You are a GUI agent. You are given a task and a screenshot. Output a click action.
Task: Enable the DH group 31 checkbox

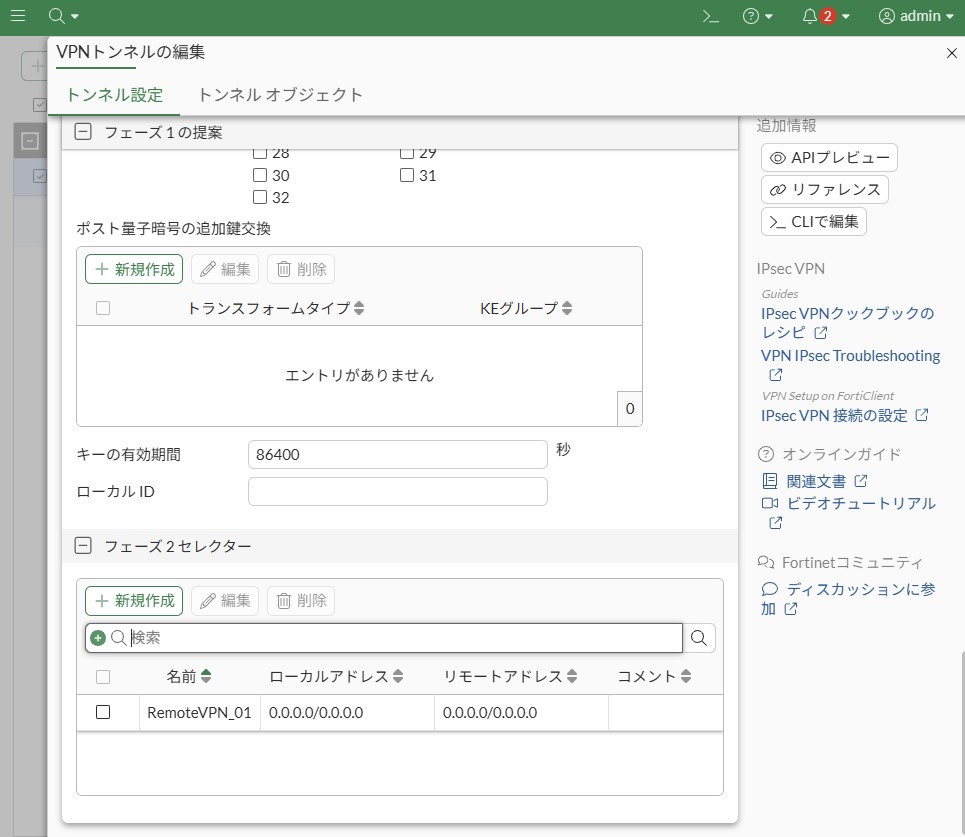407,175
